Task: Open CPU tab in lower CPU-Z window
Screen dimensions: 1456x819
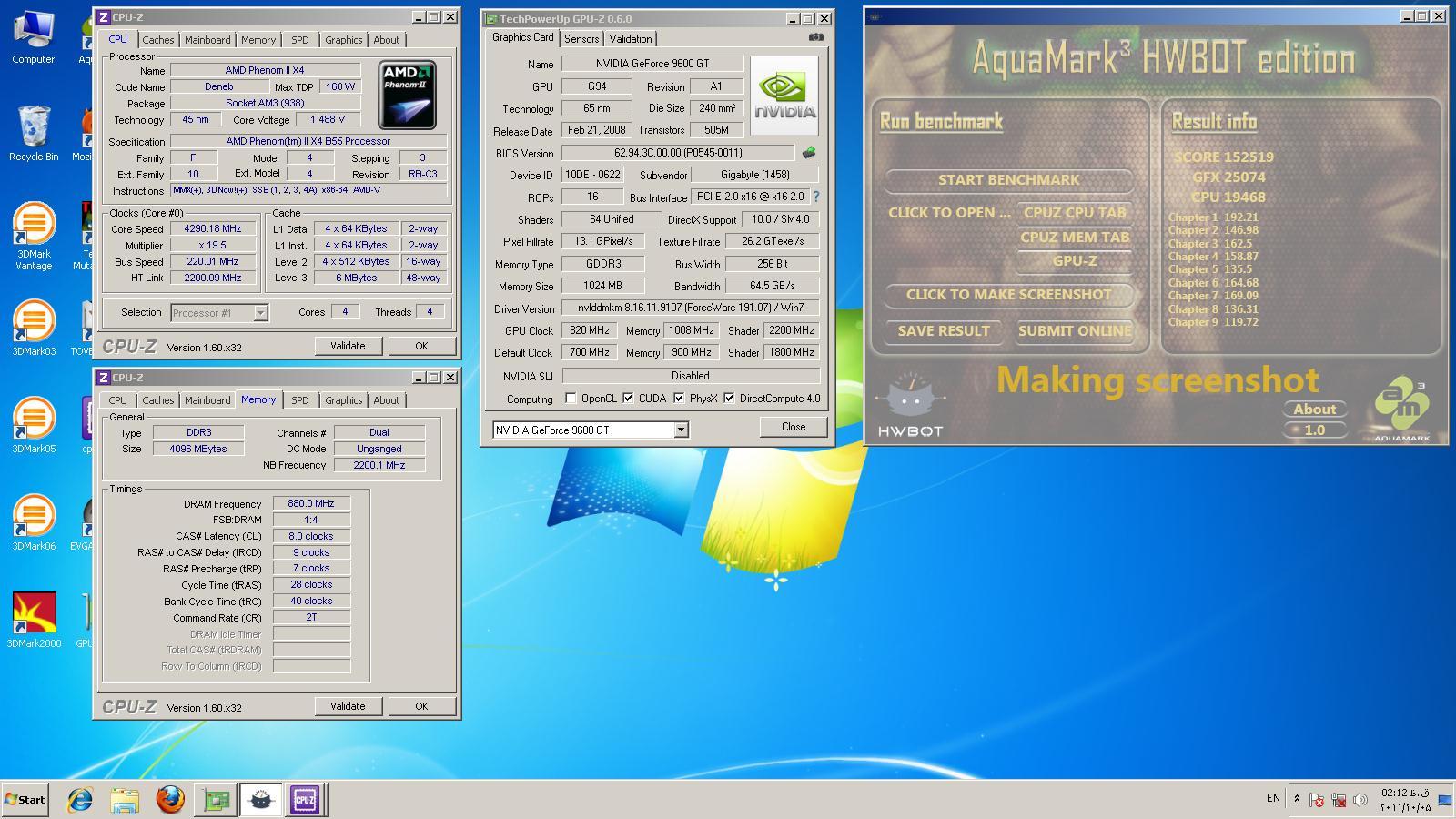Action: pyautogui.click(x=117, y=400)
